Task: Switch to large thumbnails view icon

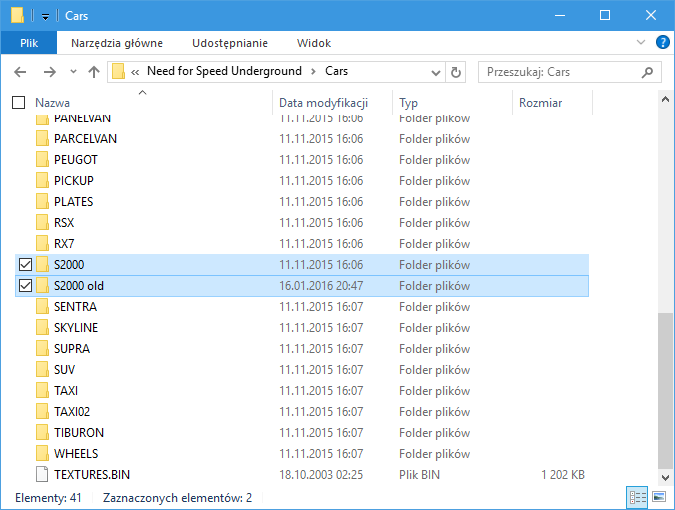Action: tap(659, 497)
